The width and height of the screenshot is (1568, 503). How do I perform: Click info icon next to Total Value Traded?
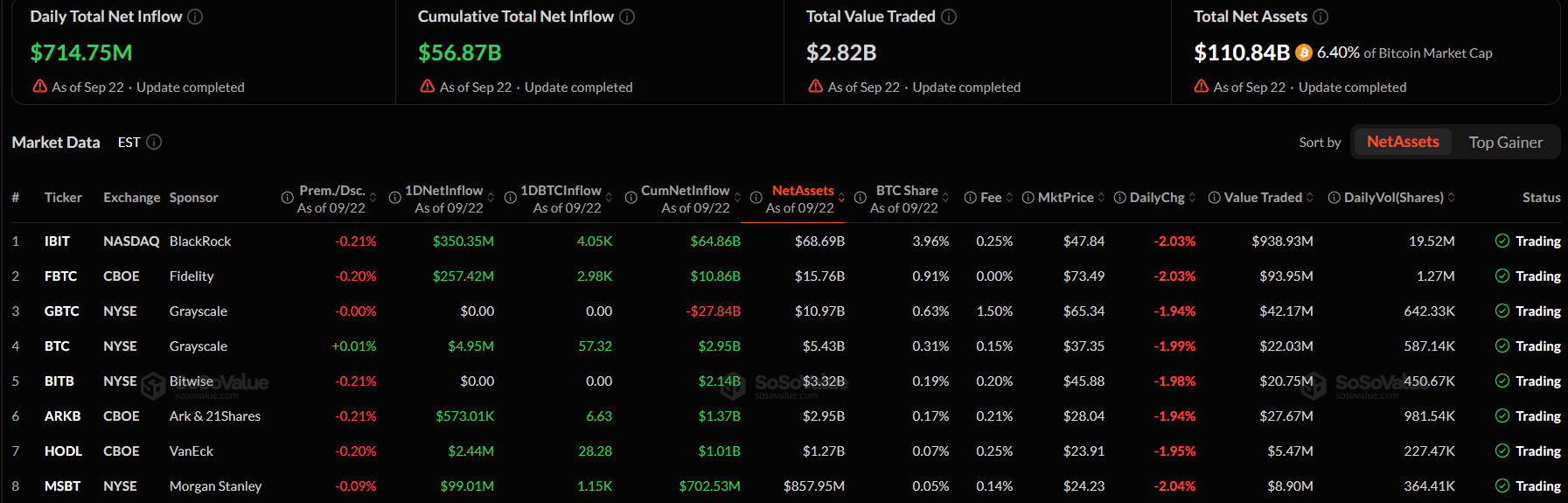[x=949, y=17]
